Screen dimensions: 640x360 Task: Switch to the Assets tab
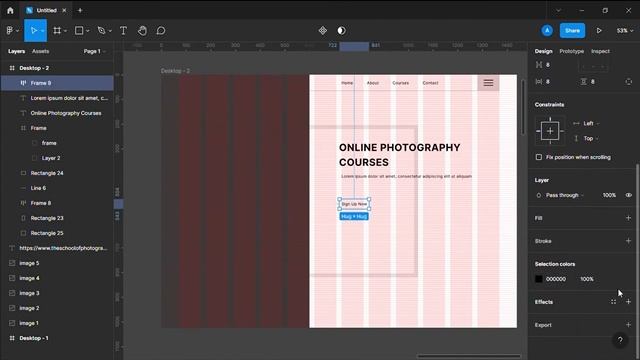pos(40,51)
